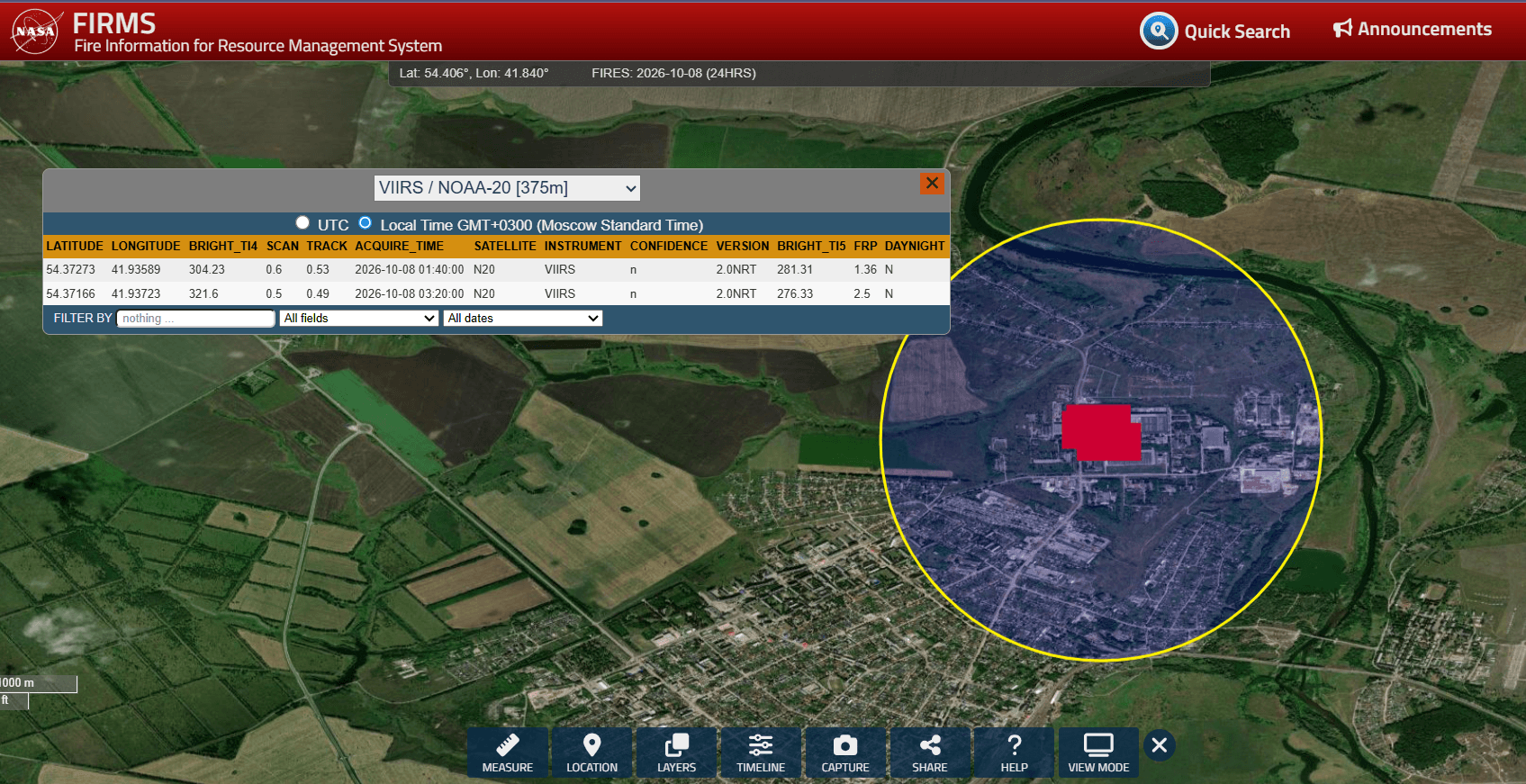Open the Timeline tool
The height and width of the screenshot is (784, 1526).
pos(761,752)
